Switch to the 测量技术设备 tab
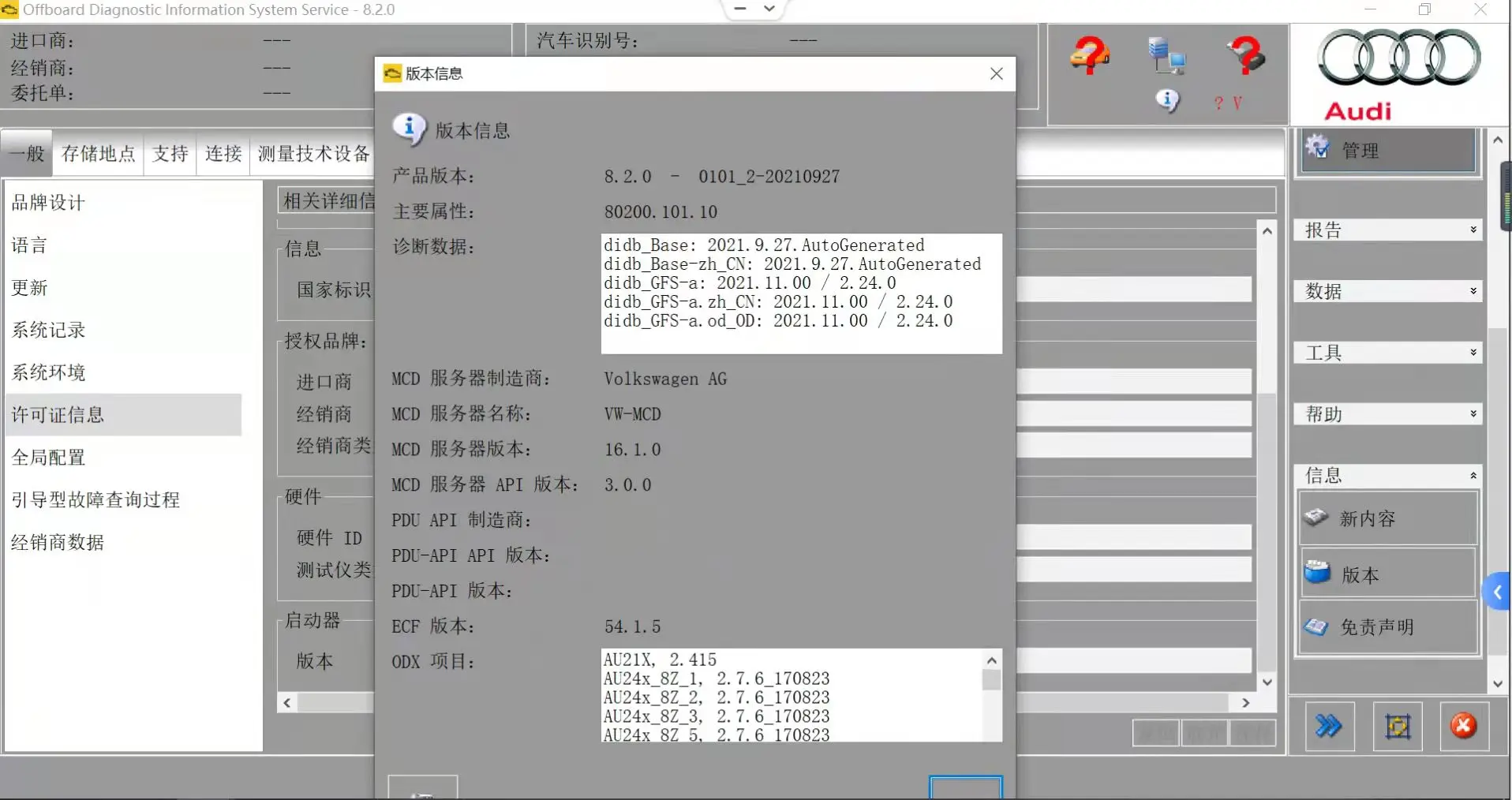The height and width of the screenshot is (800, 1512). click(x=313, y=153)
